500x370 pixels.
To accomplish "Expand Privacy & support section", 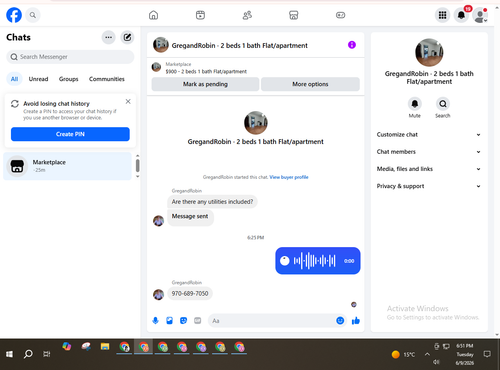I will point(429,186).
